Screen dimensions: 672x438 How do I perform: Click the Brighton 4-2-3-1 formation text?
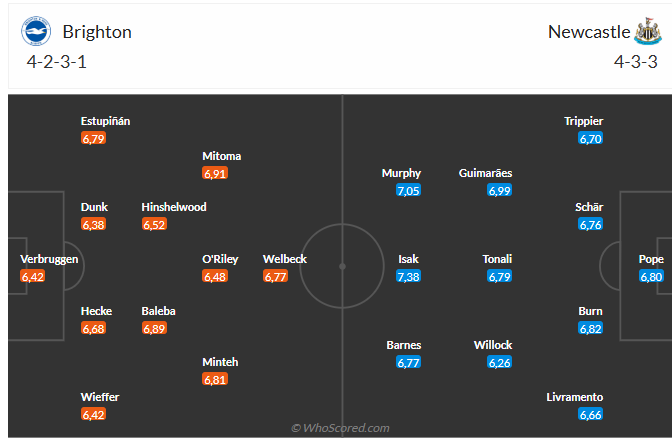59,61
